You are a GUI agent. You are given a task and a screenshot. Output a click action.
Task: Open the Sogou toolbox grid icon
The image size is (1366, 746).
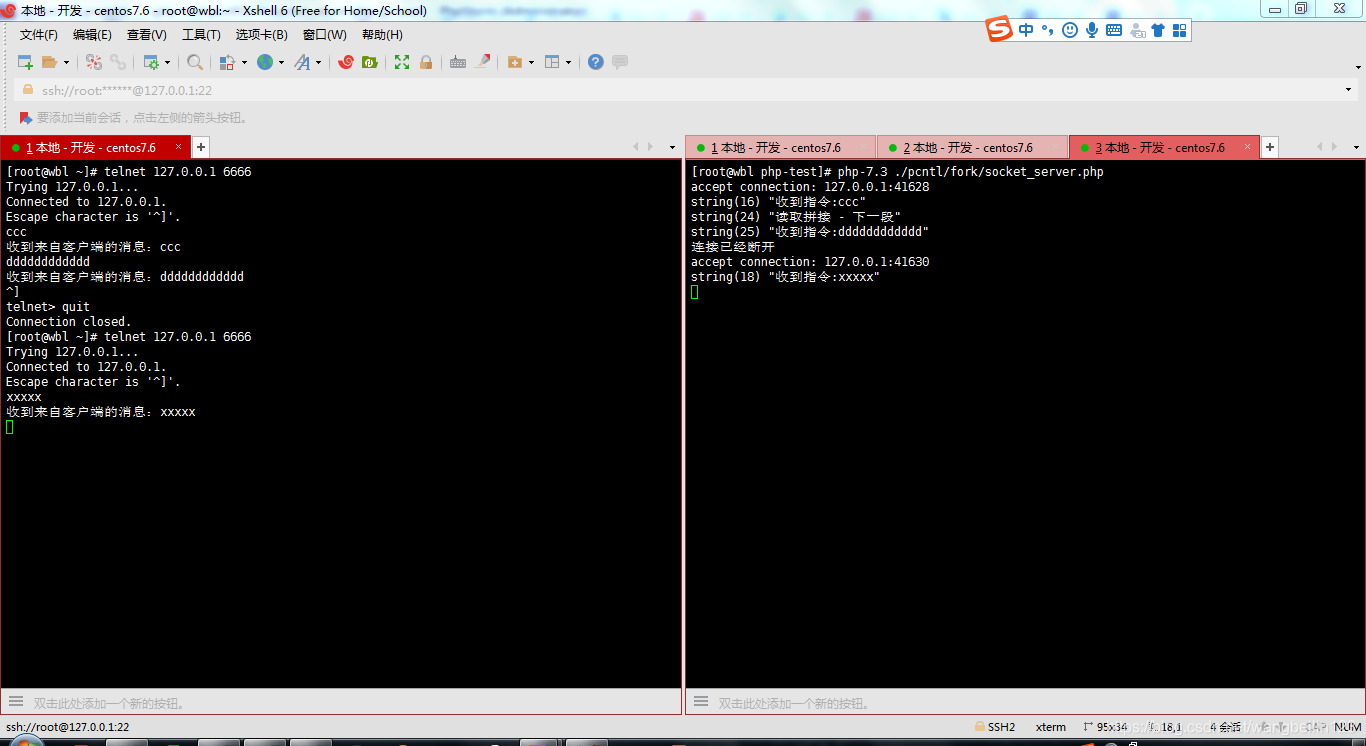click(1179, 30)
